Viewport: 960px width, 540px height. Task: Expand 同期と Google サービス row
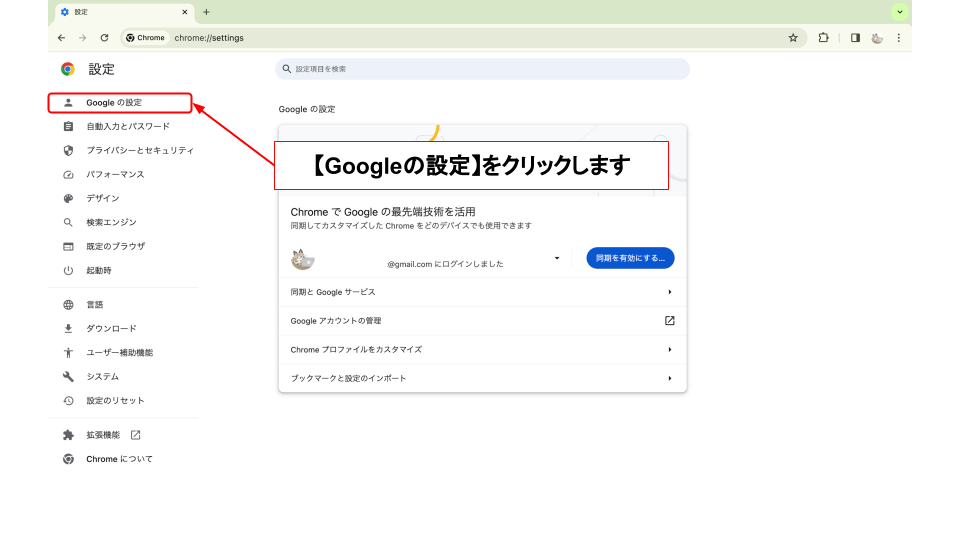coord(669,292)
